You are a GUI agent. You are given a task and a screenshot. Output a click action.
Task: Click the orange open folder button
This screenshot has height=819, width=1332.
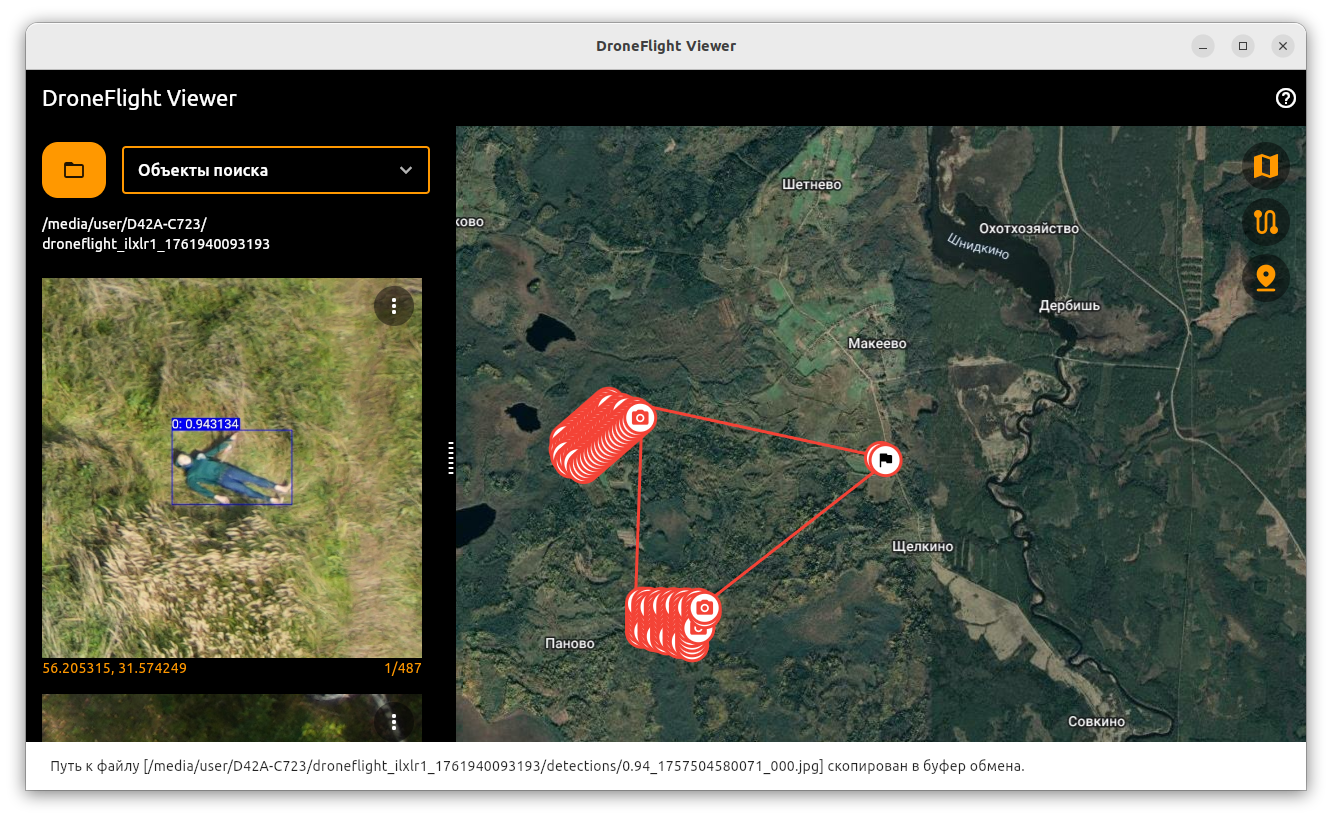point(74,170)
